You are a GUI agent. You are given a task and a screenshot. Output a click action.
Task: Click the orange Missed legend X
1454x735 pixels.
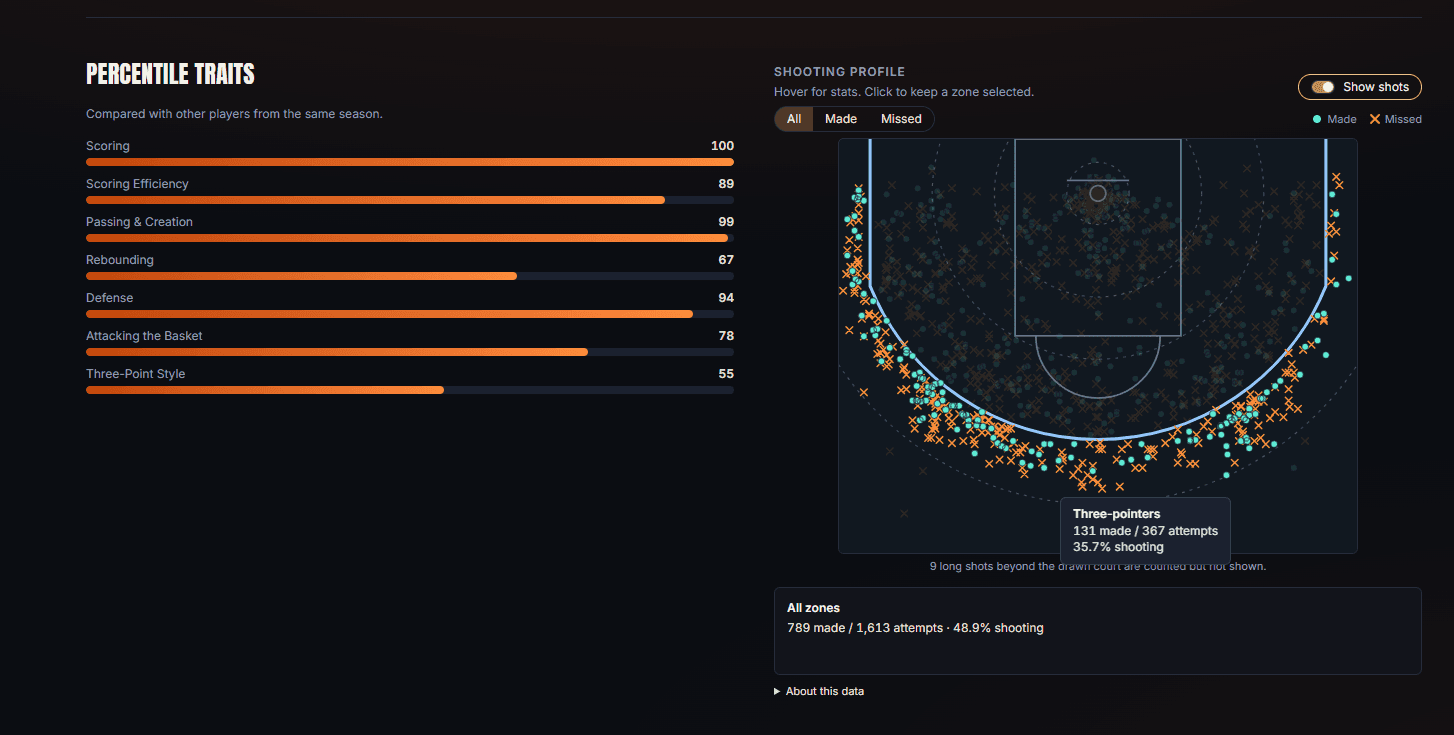pyautogui.click(x=1375, y=119)
